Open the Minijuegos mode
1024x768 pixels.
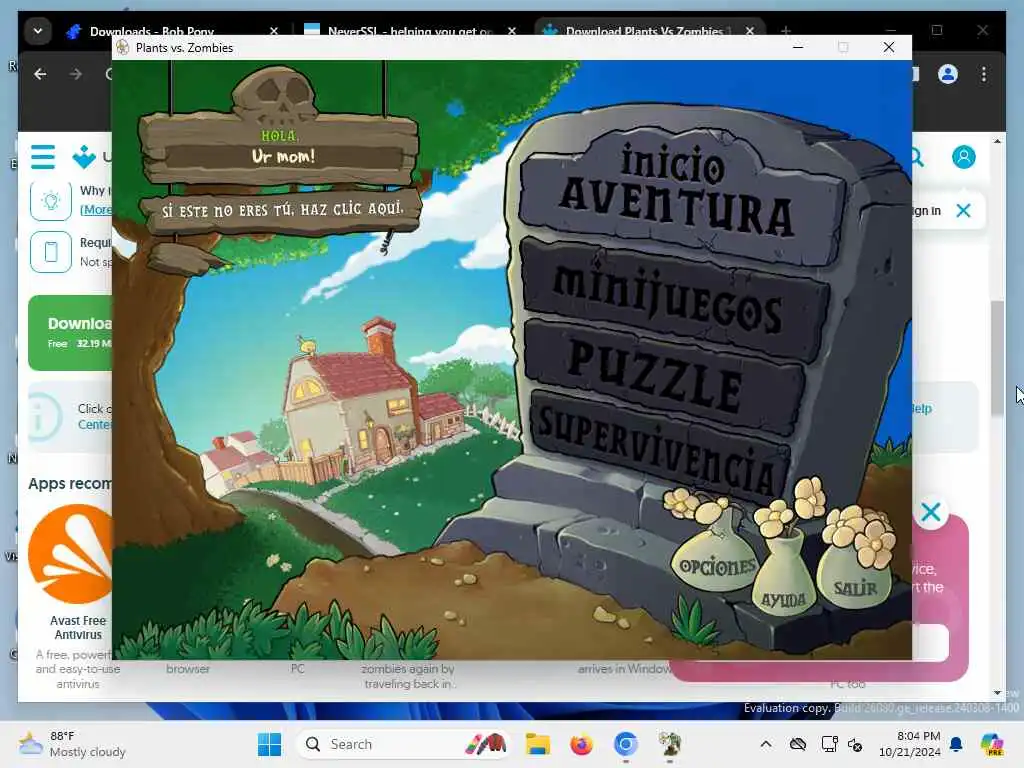(x=673, y=299)
